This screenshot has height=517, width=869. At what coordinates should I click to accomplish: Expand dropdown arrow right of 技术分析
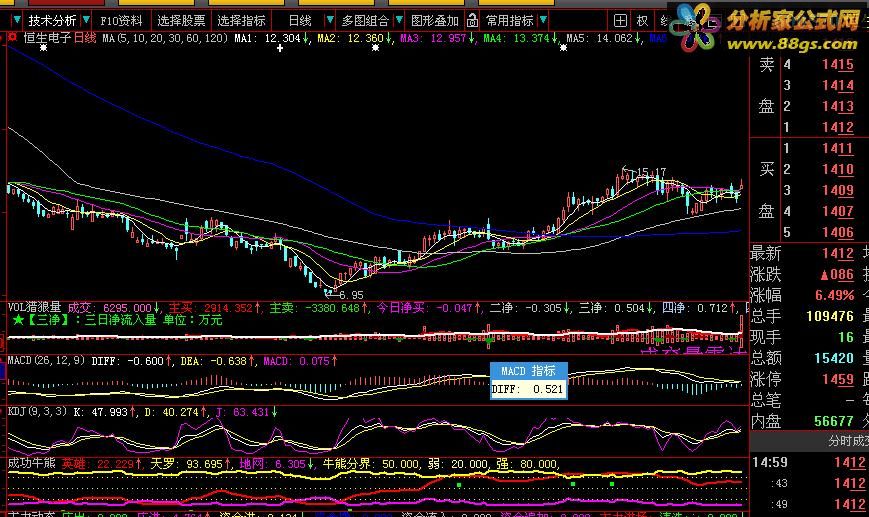86,21
